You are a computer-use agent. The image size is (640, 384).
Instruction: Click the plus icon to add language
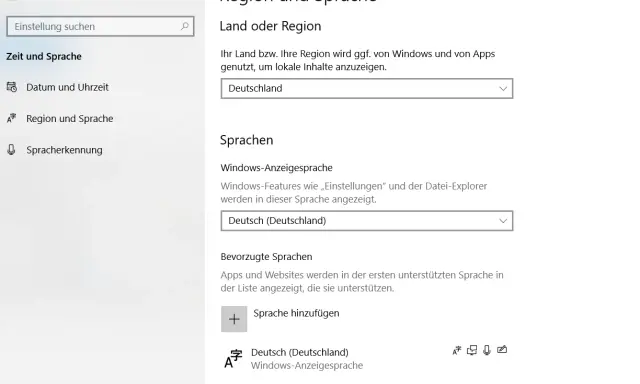234,319
